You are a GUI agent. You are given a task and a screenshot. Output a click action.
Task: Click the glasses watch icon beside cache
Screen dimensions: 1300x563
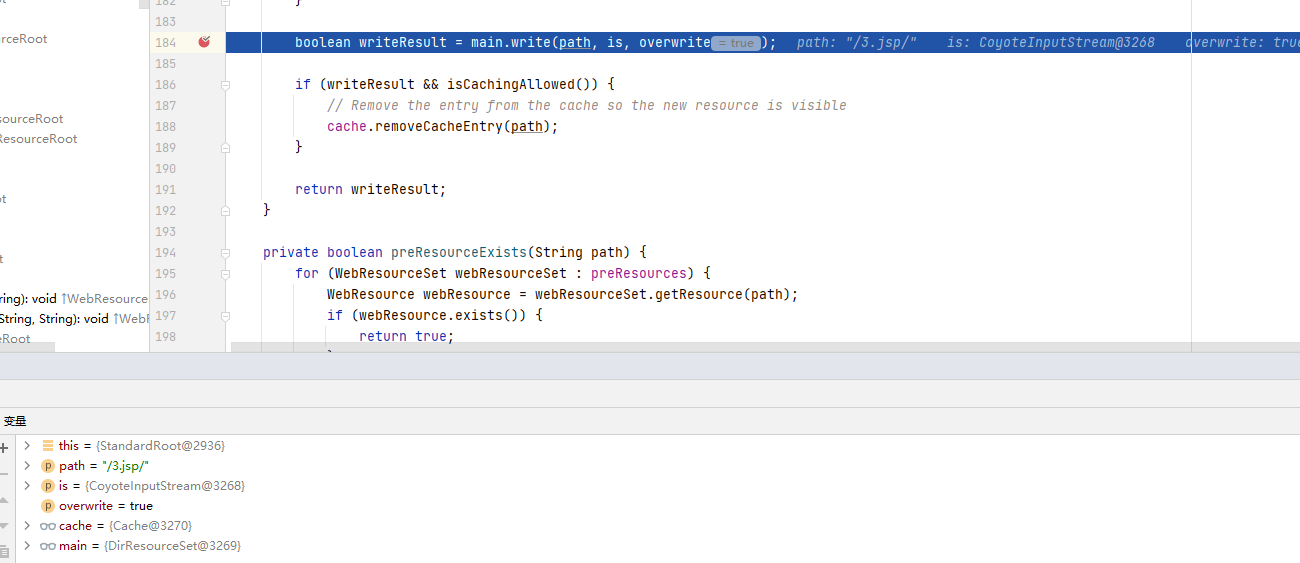tap(48, 526)
